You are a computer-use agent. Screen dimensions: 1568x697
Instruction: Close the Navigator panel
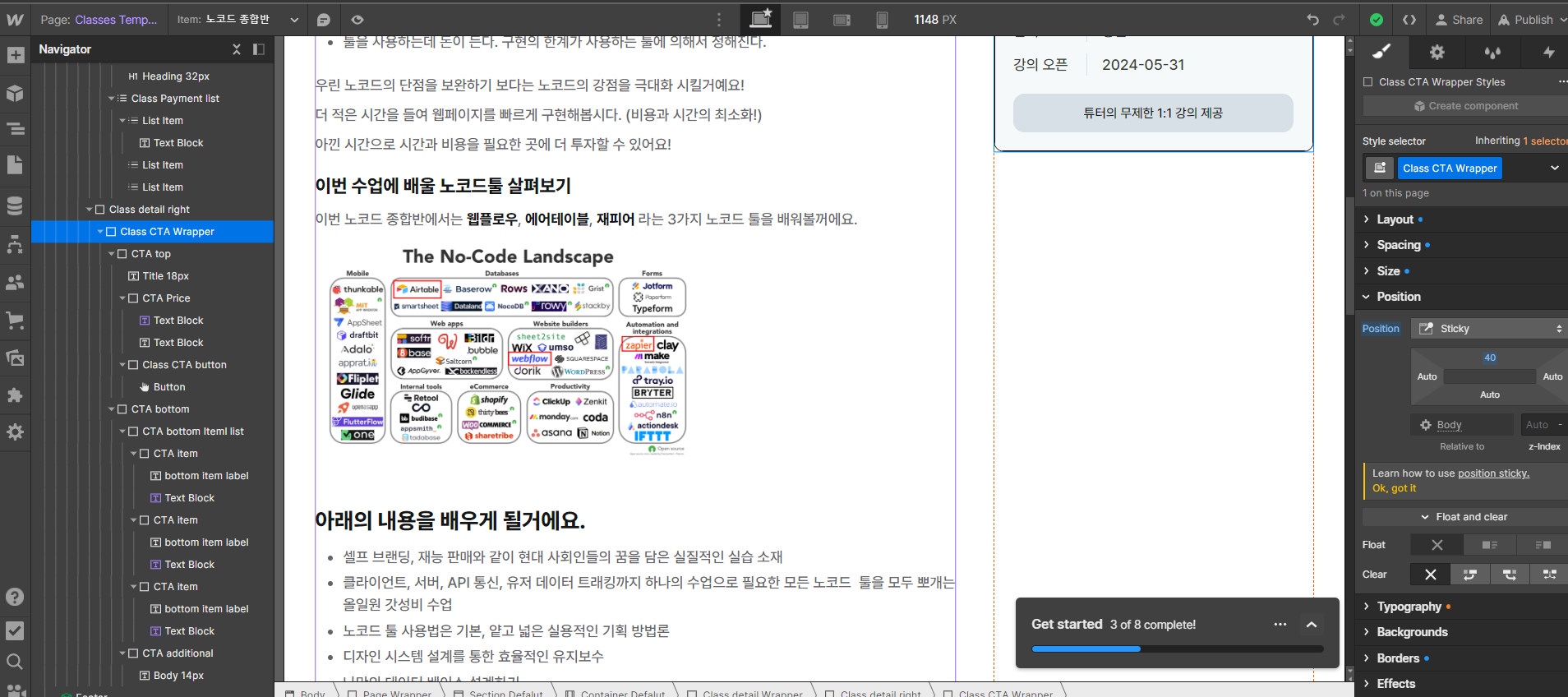coord(237,49)
